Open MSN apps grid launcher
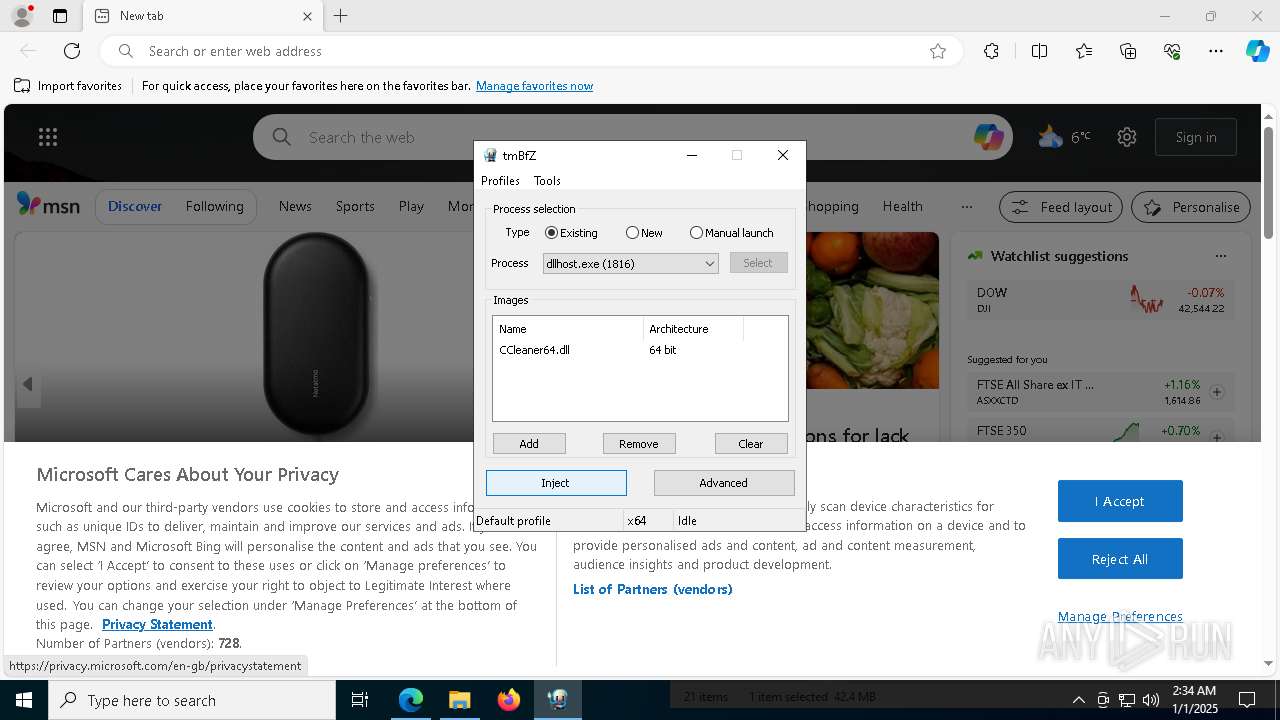Viewport: 1280px width, 720px height. pyautogui.click(x=48, y=137)
